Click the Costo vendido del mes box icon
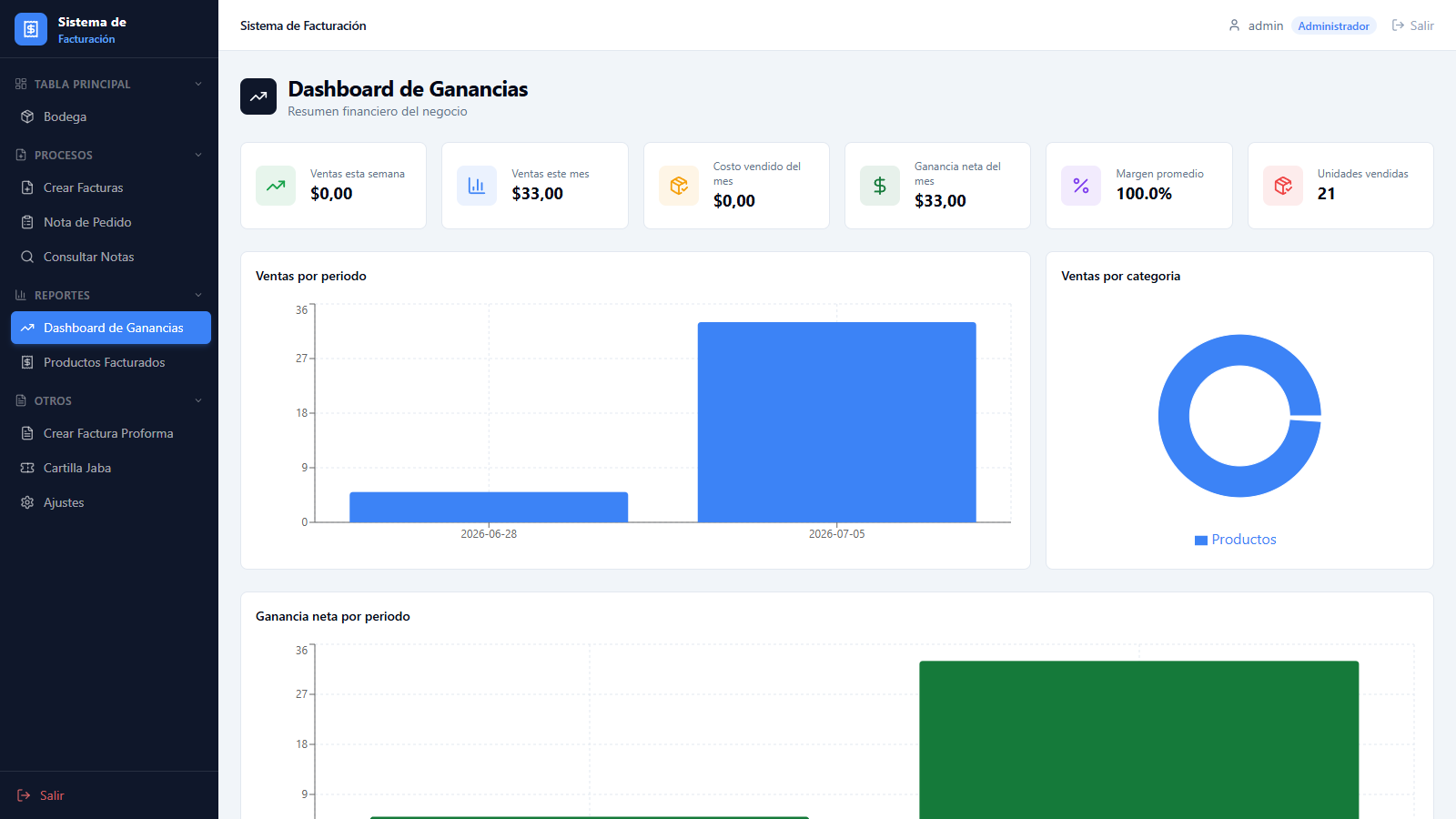The image size is (1456, 819). [x=679, y=186]
